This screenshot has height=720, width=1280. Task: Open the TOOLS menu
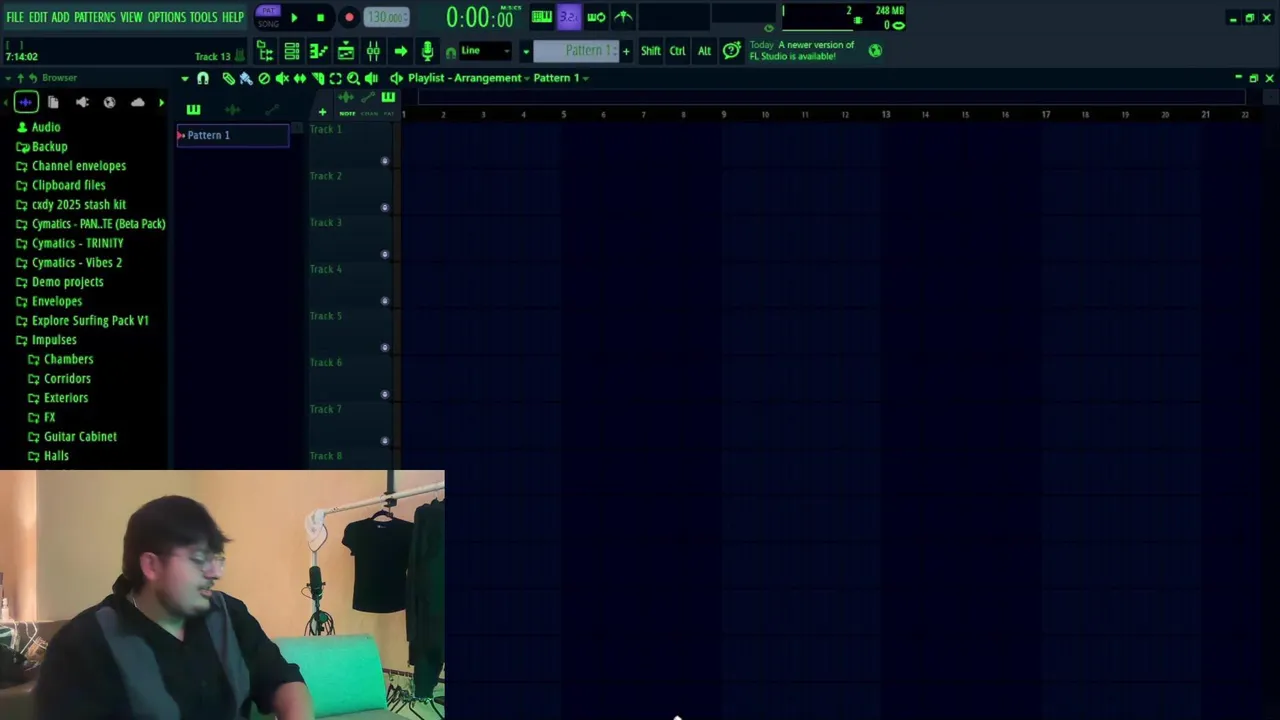coord(203,17)
